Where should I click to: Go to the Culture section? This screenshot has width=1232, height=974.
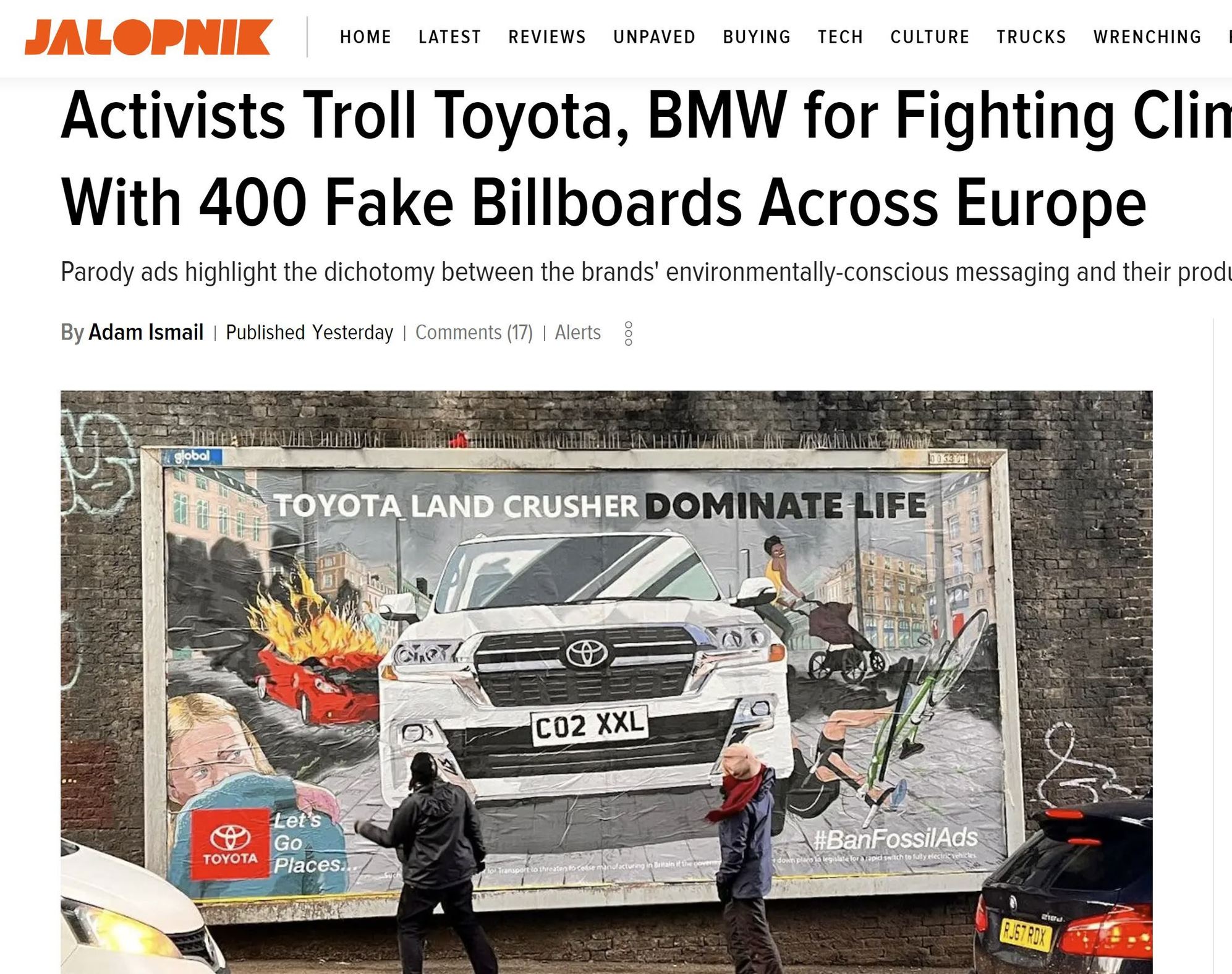click(930, 37)
